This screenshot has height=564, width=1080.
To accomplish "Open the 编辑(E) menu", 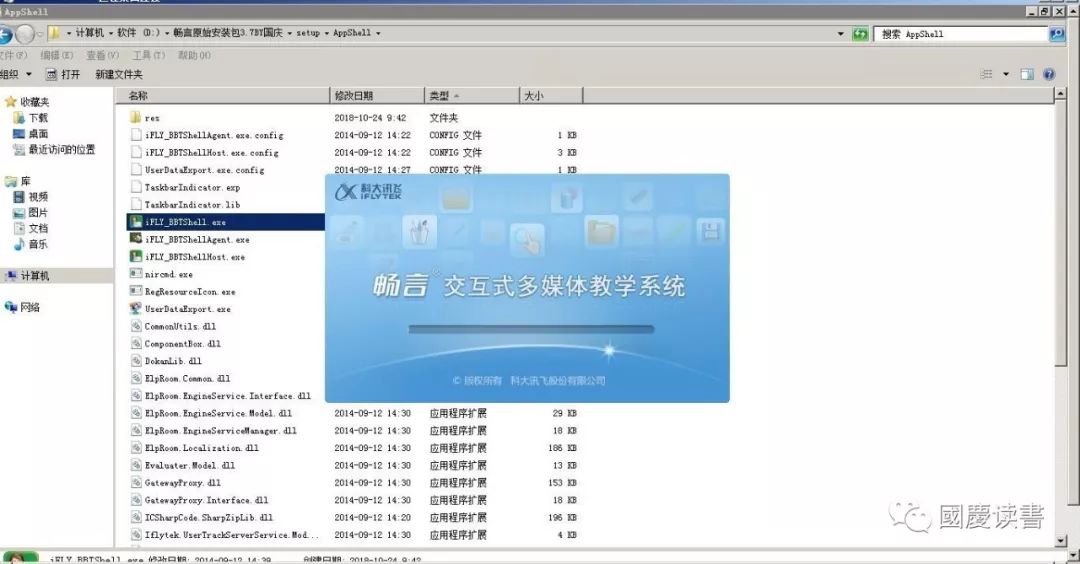I will (56, 55).
